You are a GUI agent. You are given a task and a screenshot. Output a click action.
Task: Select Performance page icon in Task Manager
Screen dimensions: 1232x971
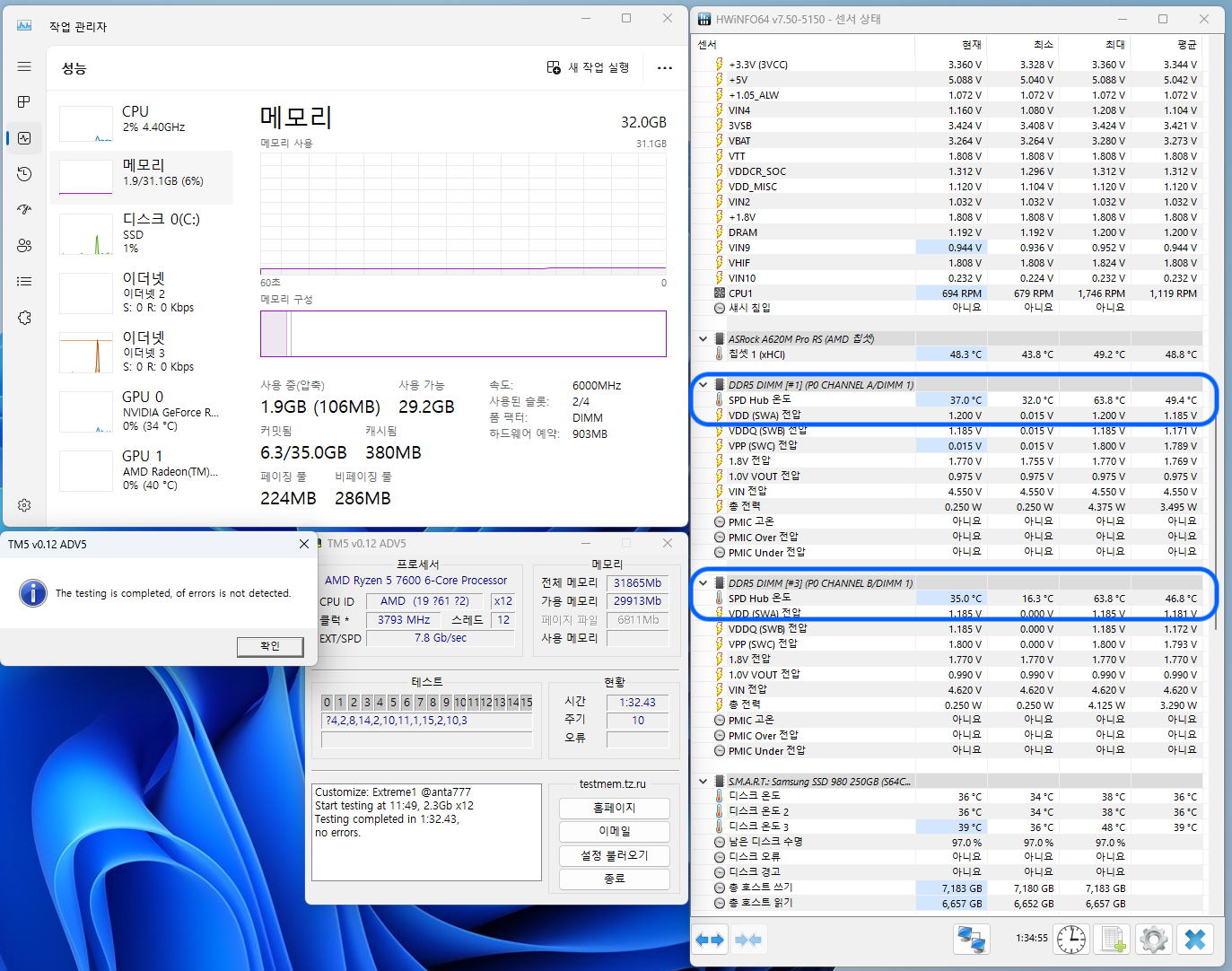24,138
